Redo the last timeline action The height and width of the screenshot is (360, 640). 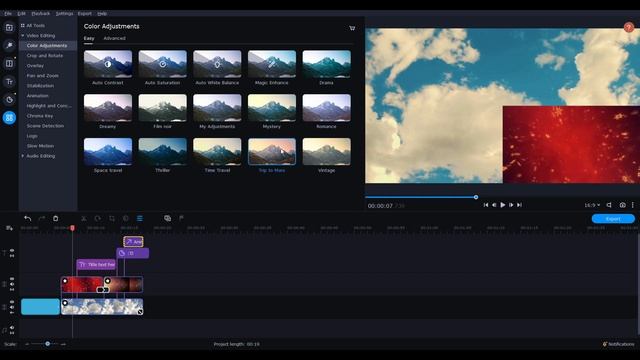click(x=41, y=218)
